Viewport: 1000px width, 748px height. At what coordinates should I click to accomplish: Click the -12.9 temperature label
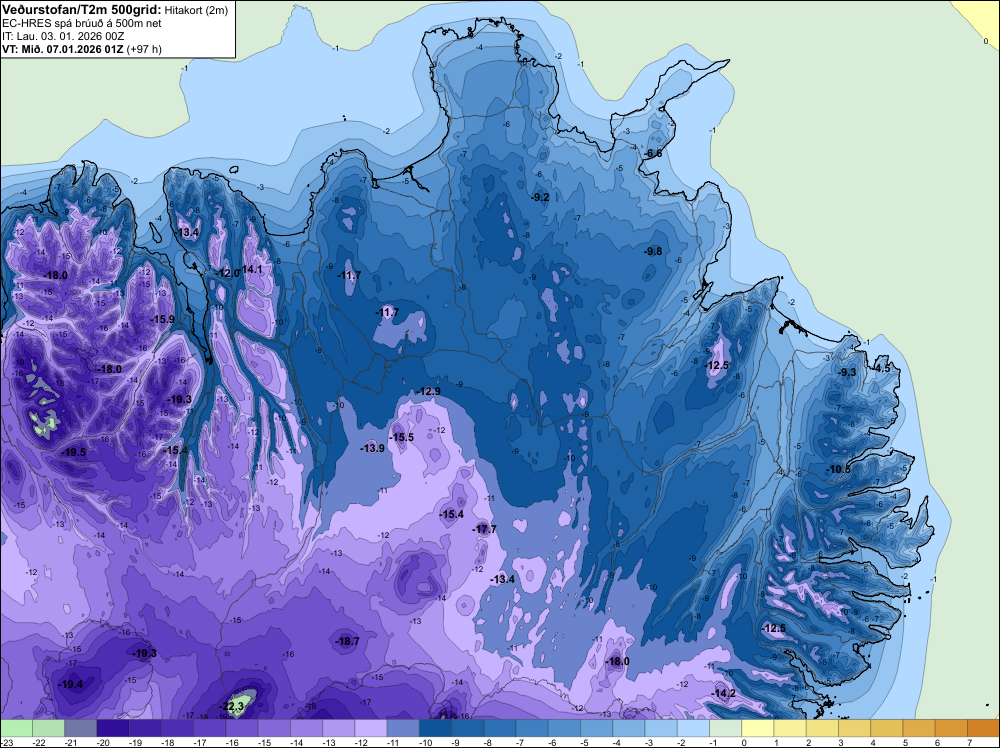tap(428, 391)
